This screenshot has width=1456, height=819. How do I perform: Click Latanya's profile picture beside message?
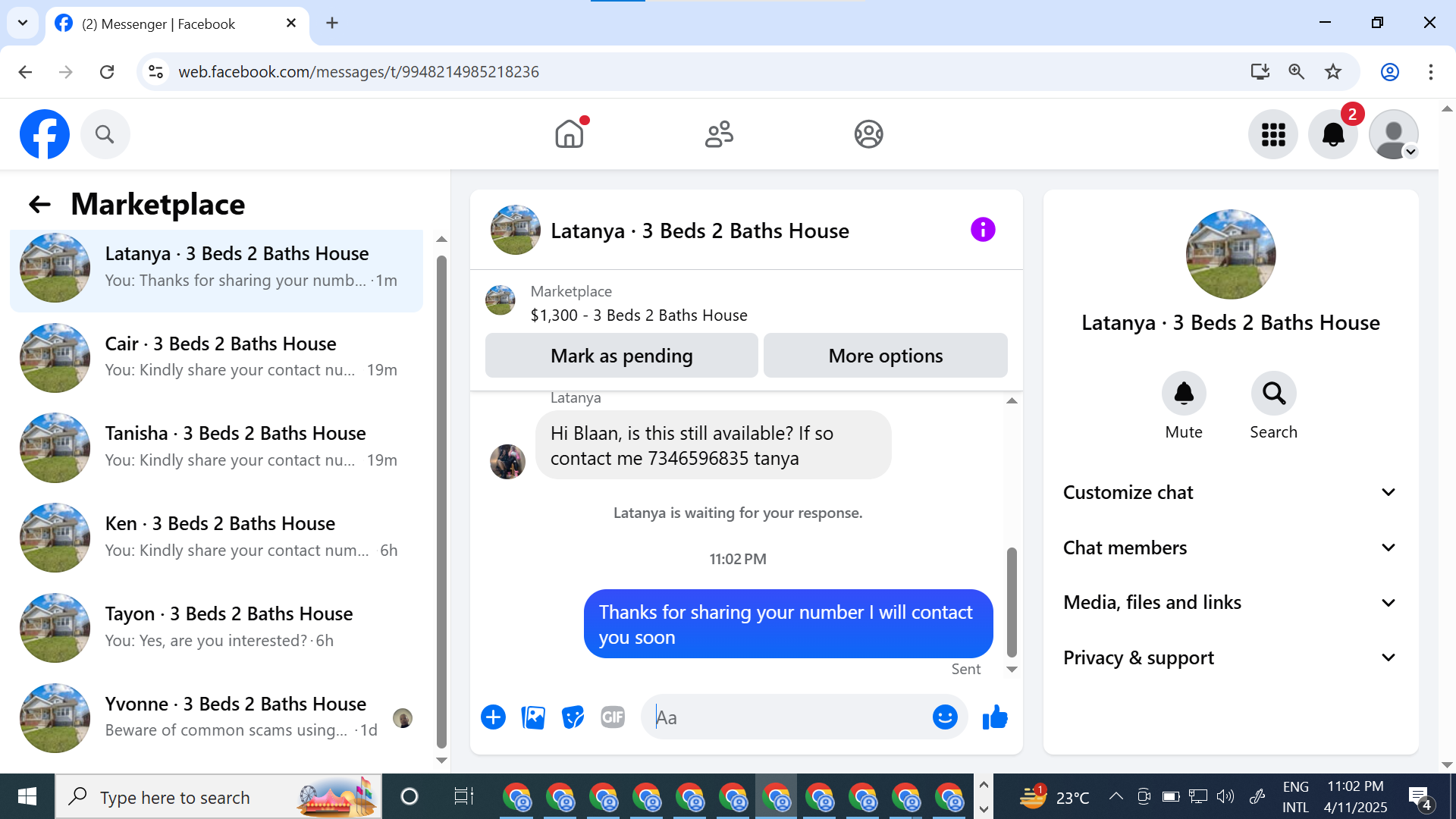pyautogui.click(x=507, y=461)
